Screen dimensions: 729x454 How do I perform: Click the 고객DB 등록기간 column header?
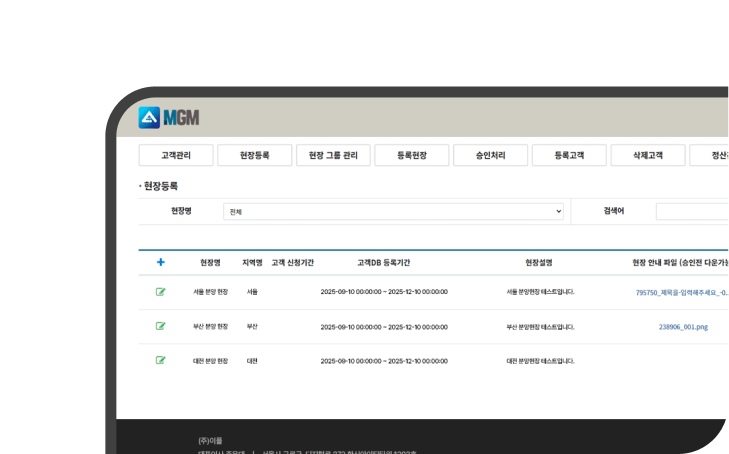[383, 262]
